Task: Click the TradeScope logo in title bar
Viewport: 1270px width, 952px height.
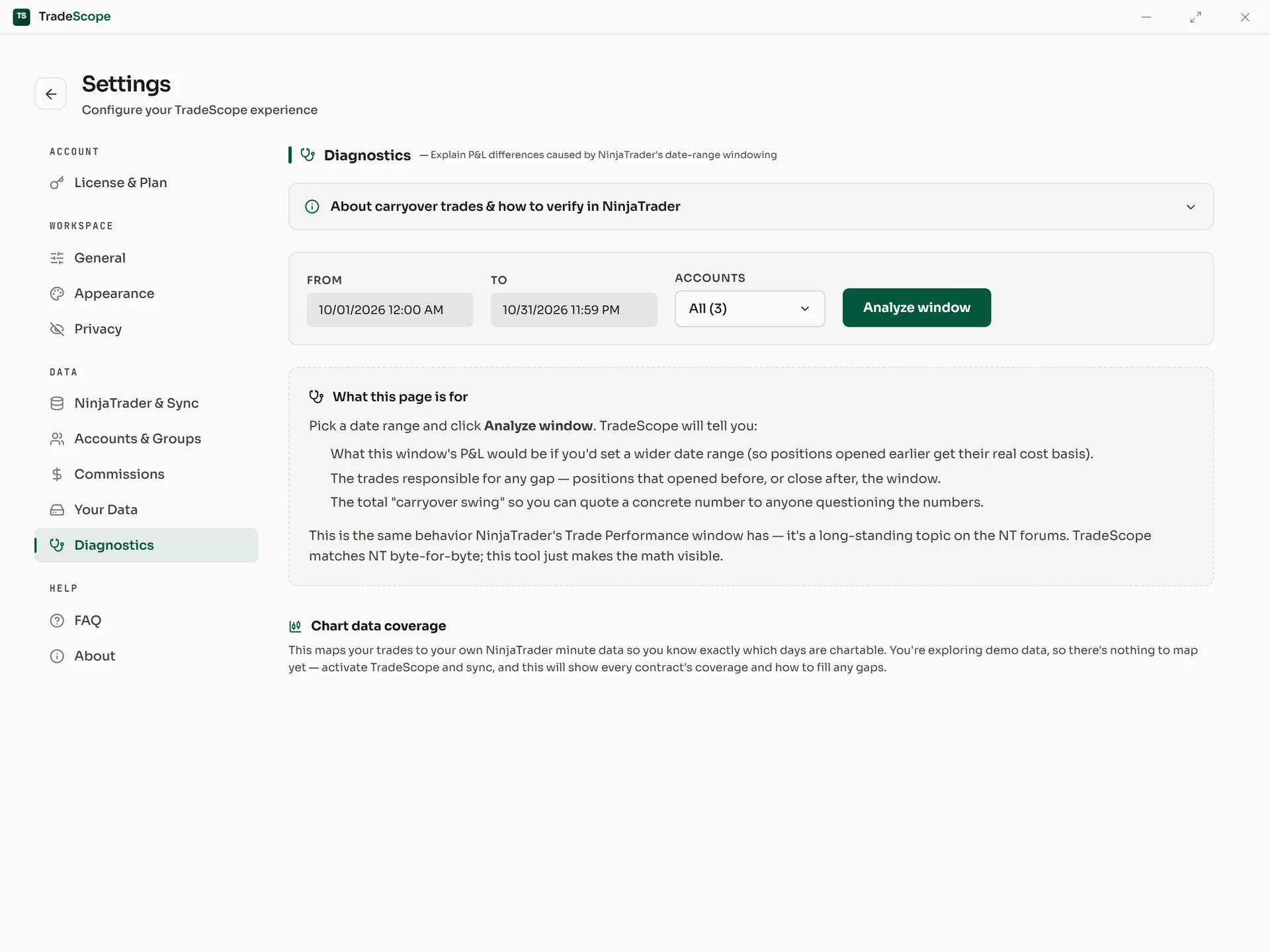Action: pyautogui.click(x=21, y=17)
